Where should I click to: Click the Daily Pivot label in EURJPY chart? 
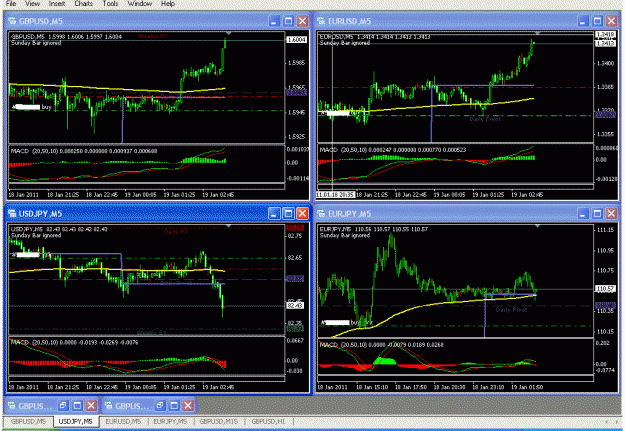[x=511, y=309]
